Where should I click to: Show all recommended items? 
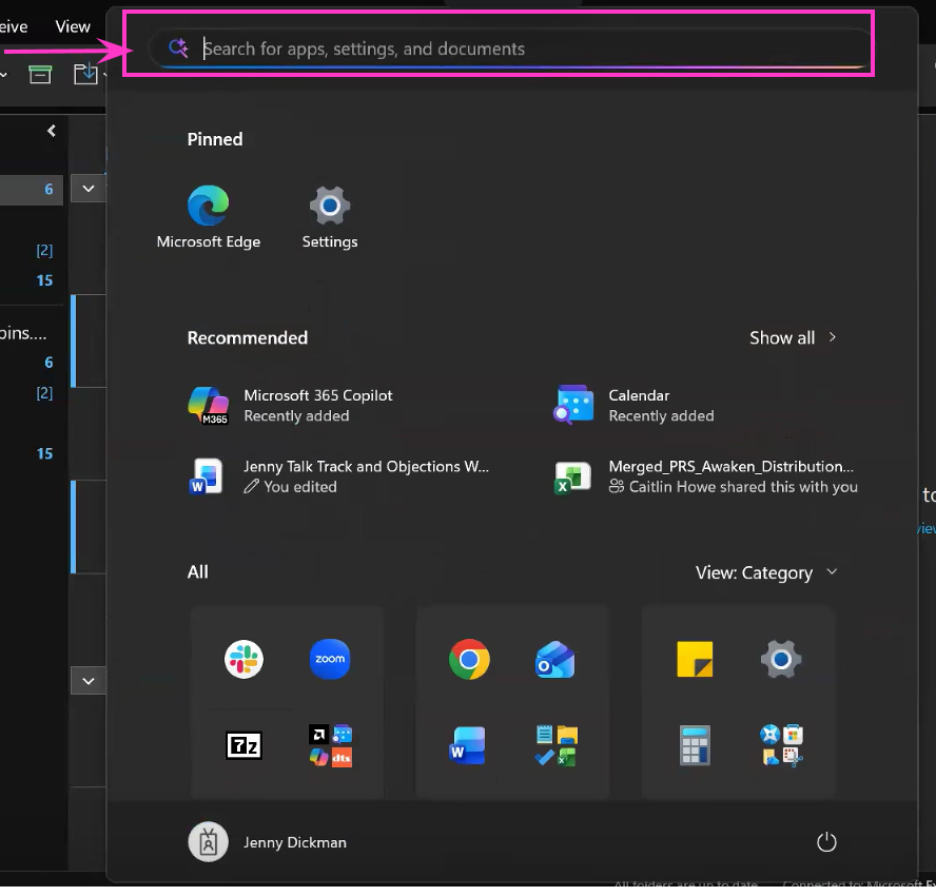coord(792,338)
